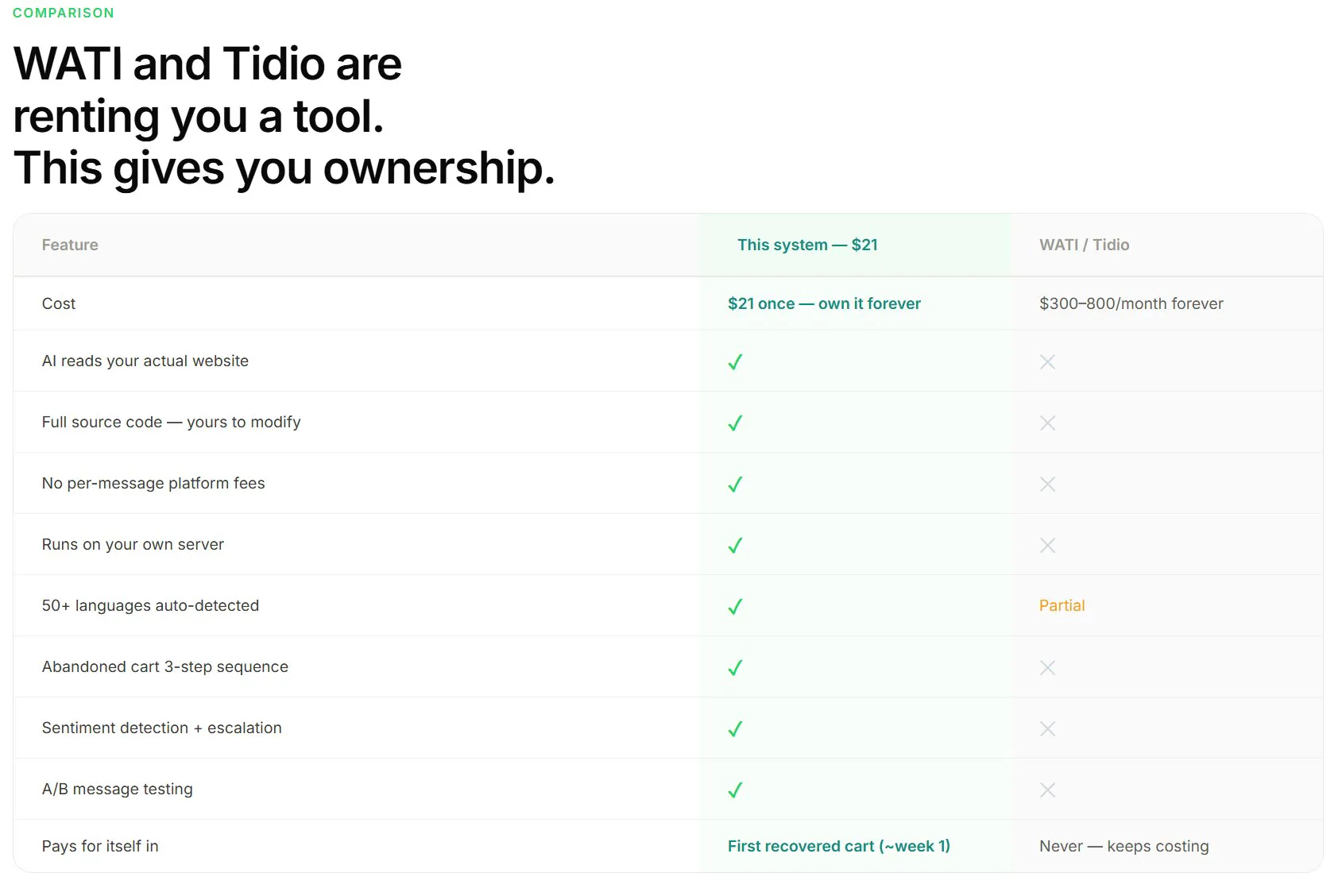
Task: Click gray X in Full source code row
Action: point(1047,423)
